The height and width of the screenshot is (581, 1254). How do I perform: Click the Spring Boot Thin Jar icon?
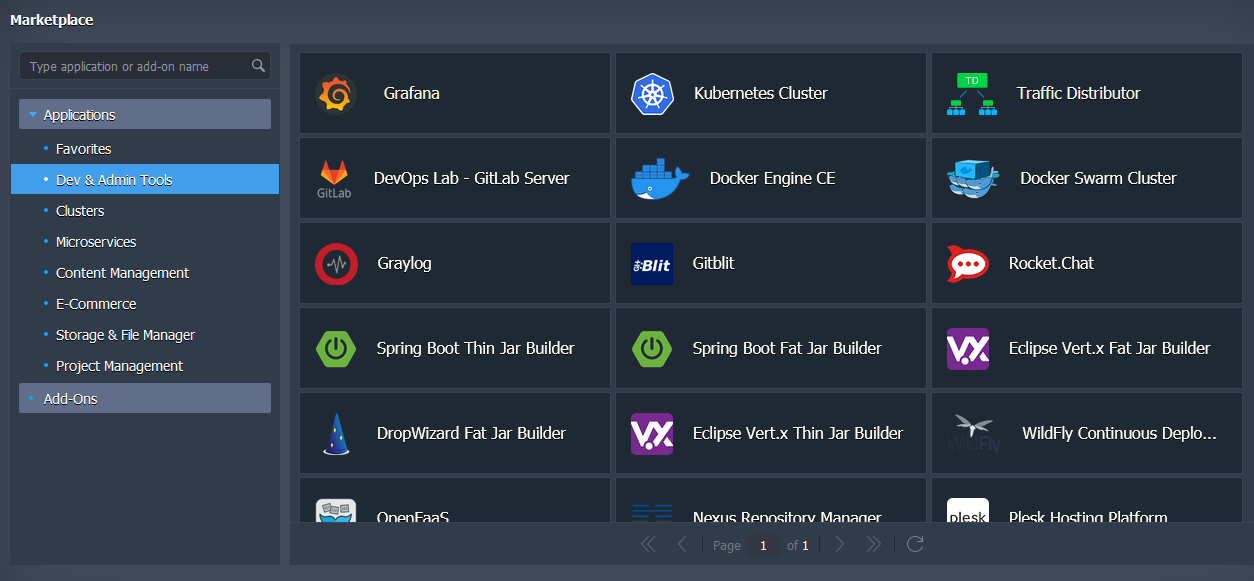point(336,349)
